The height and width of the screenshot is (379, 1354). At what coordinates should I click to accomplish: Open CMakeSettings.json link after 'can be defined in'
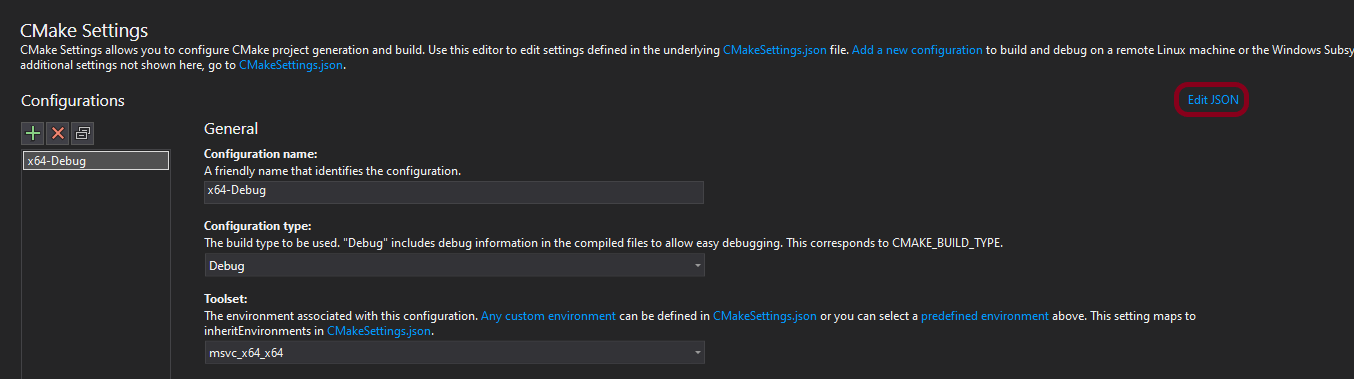coord(765,316)
